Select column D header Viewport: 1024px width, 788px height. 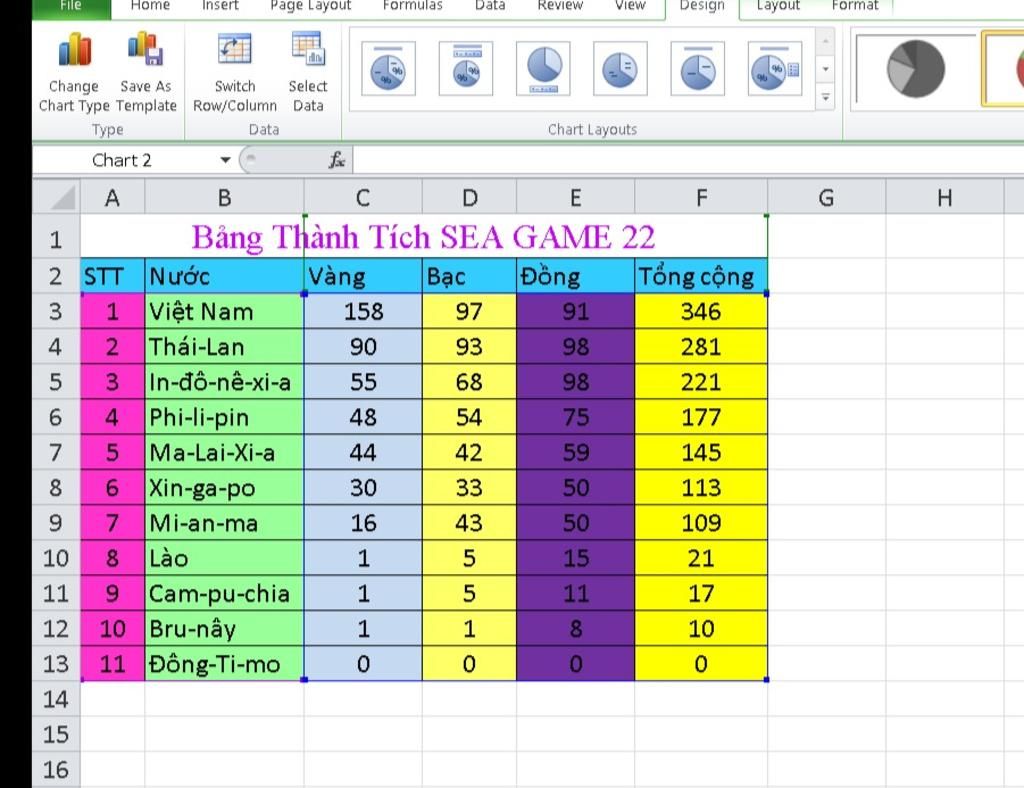470,197
